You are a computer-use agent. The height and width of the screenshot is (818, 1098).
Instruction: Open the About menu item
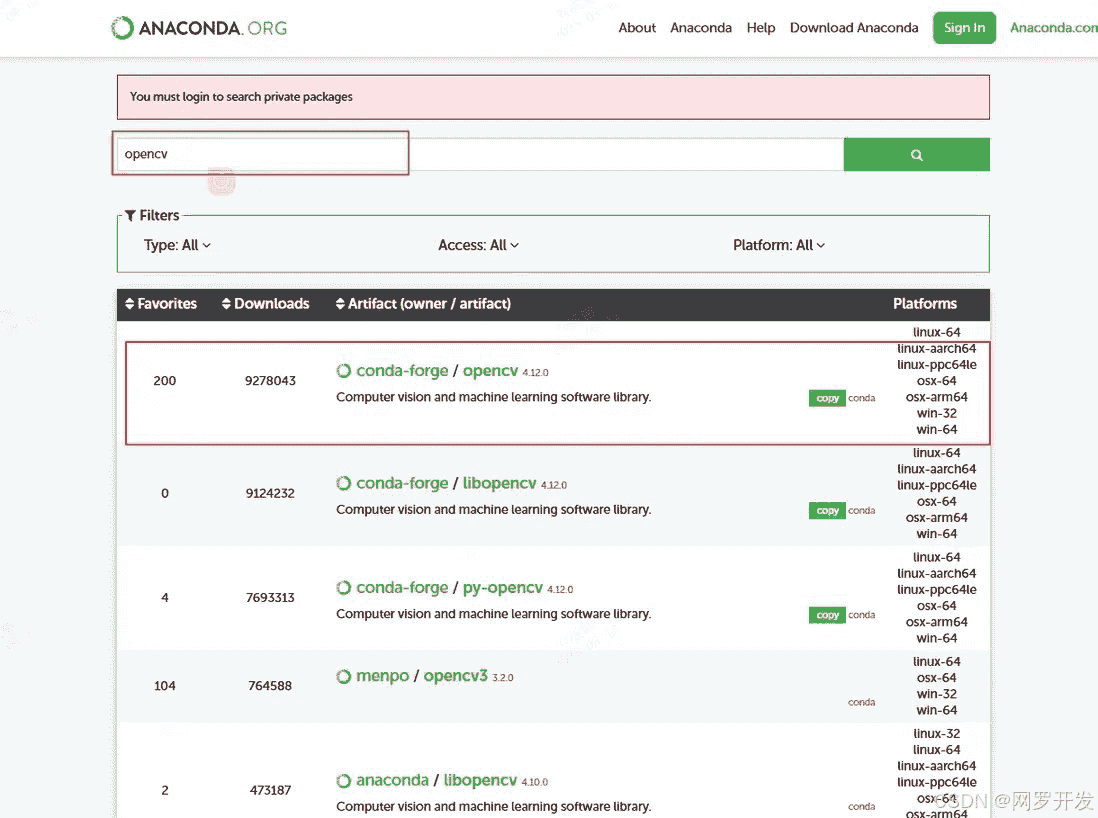[x=637, y=28]
